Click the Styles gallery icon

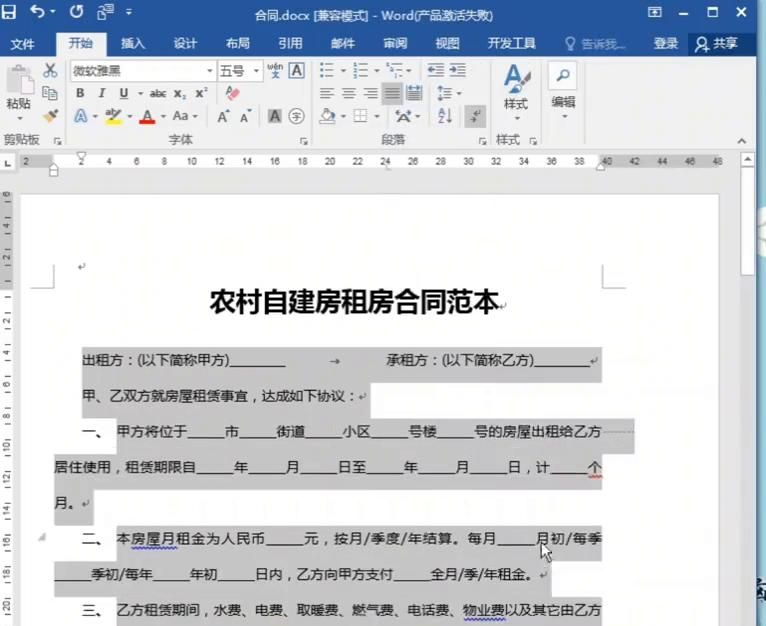[x=516, y=78]
